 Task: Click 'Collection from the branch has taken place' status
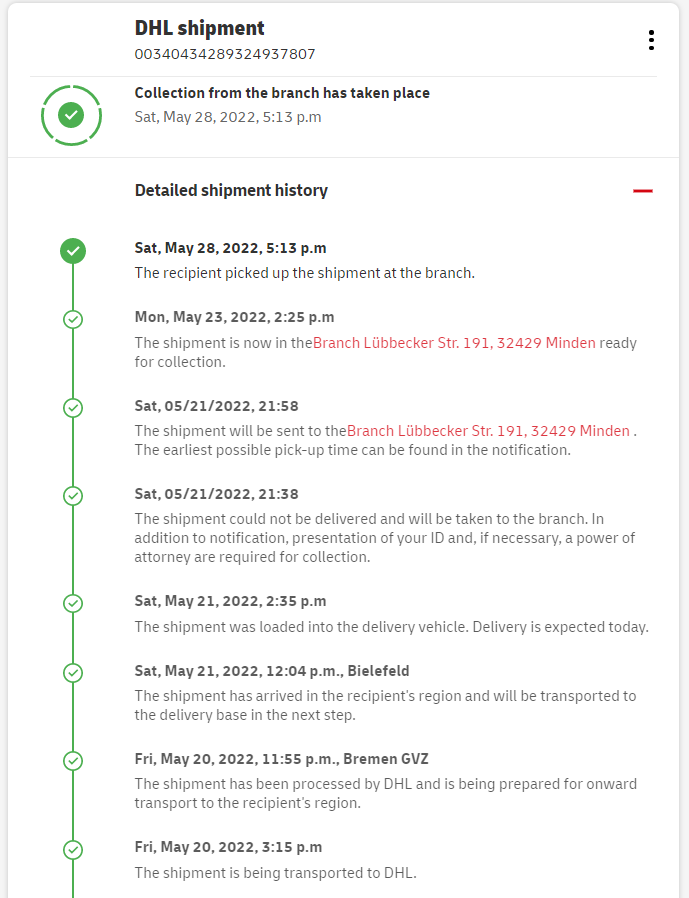[282, 93]
